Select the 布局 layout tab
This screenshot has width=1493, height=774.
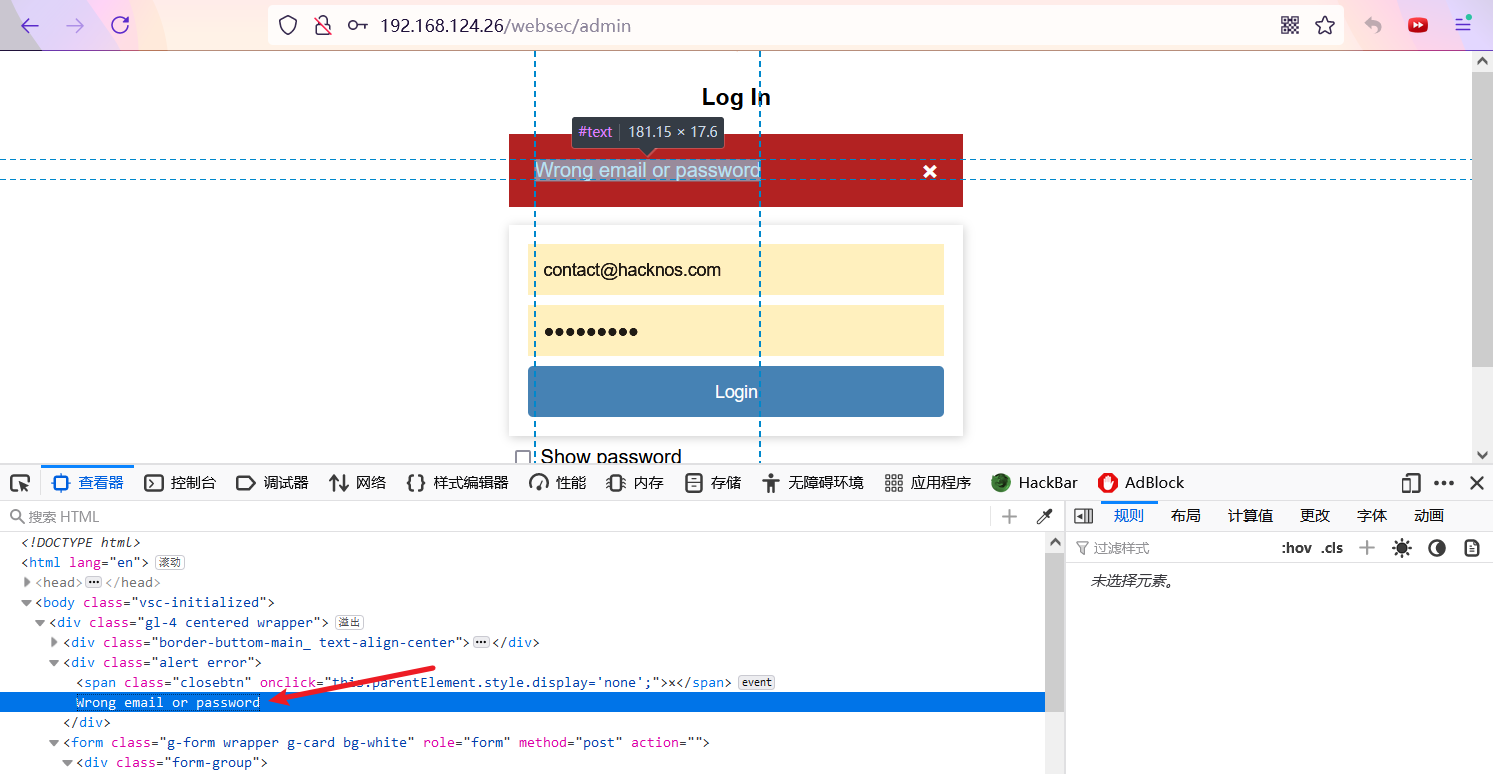coord(1186,516)
